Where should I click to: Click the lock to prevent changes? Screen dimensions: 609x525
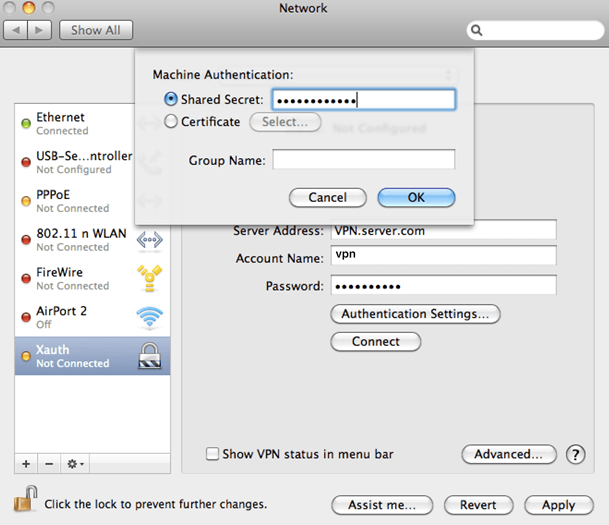(x=26, y=499)
